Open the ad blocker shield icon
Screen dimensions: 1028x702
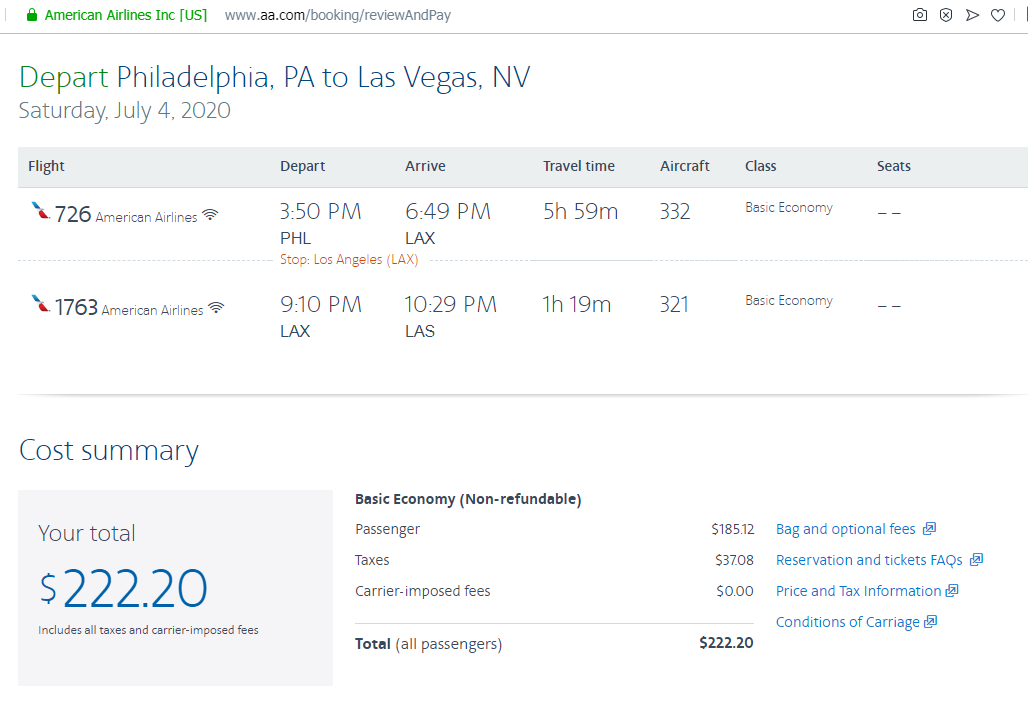click(945, 15)
